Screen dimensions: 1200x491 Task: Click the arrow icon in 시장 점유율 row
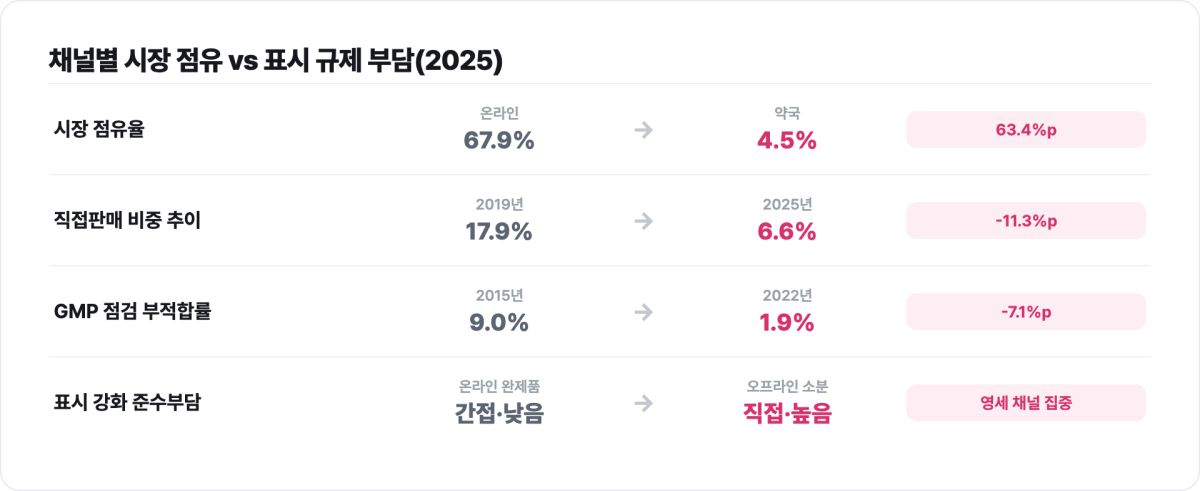(x=644, y=130)
